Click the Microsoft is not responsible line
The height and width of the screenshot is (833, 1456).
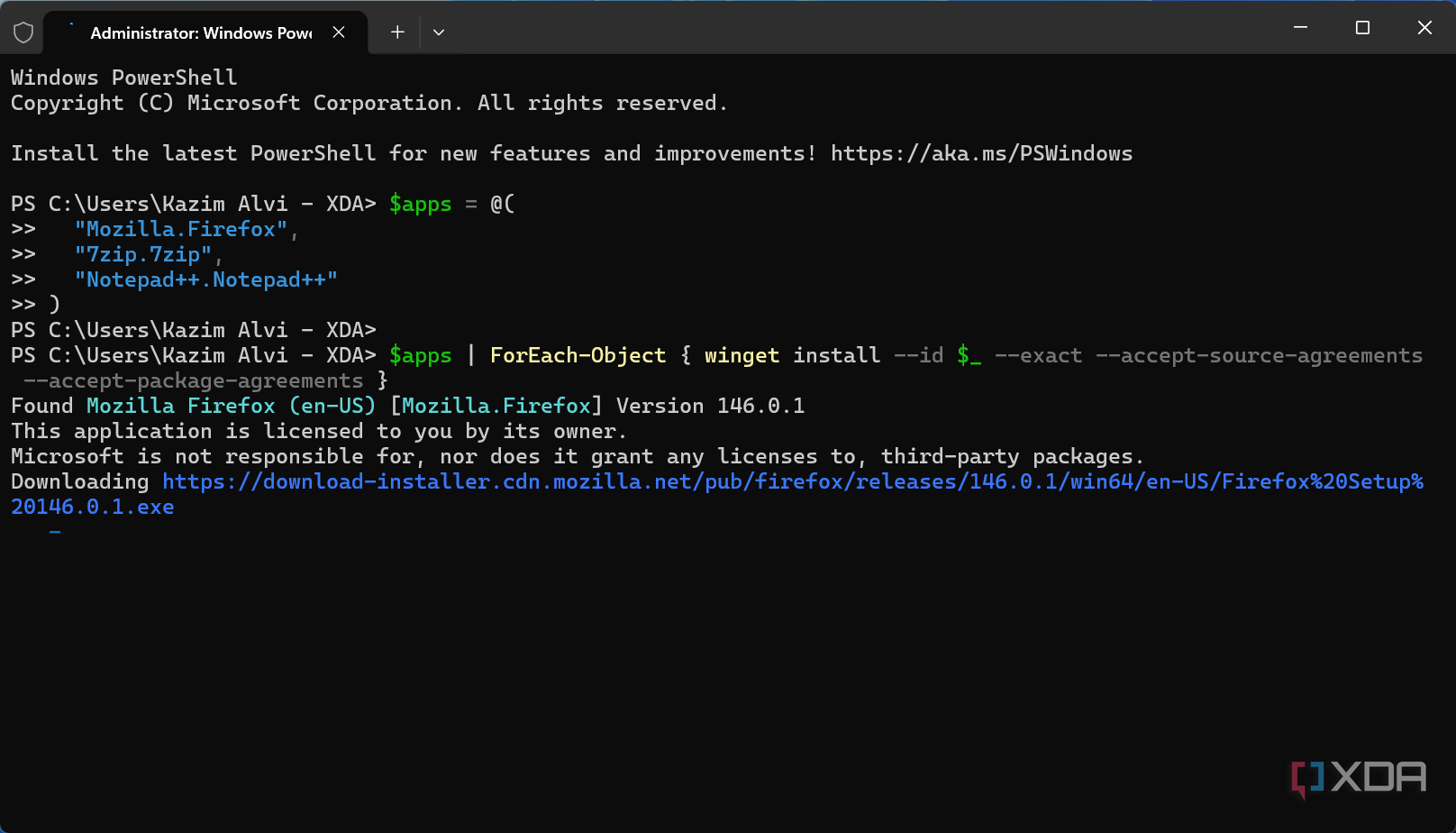[578, 456]
